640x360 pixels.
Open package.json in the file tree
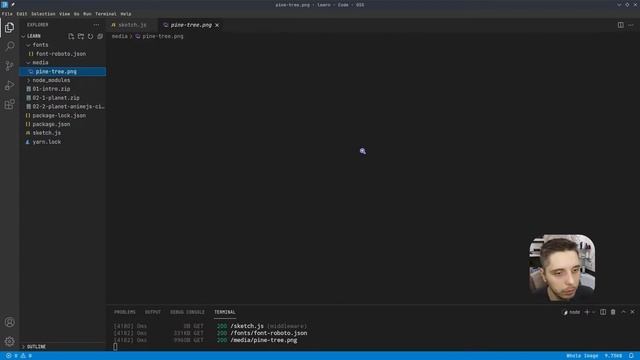pos(62,124)
